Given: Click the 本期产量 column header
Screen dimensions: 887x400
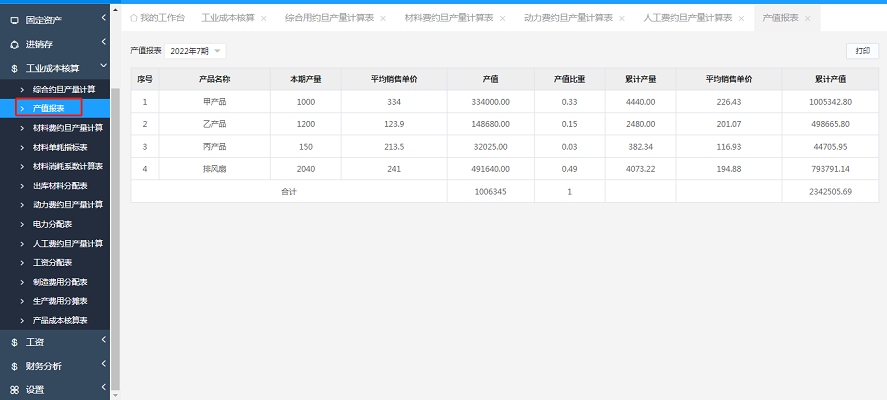Looking at the screenshot, I should [x=305, y=79].
